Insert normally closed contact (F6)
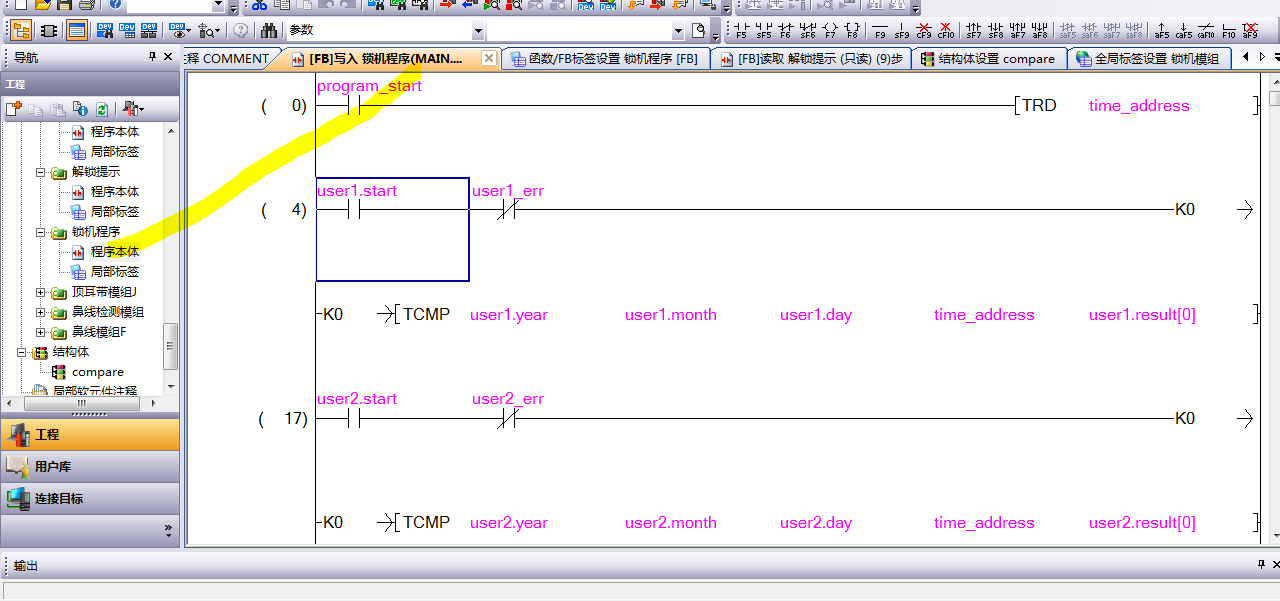This screenshot has width=1280, height=601. coord(785,30)
